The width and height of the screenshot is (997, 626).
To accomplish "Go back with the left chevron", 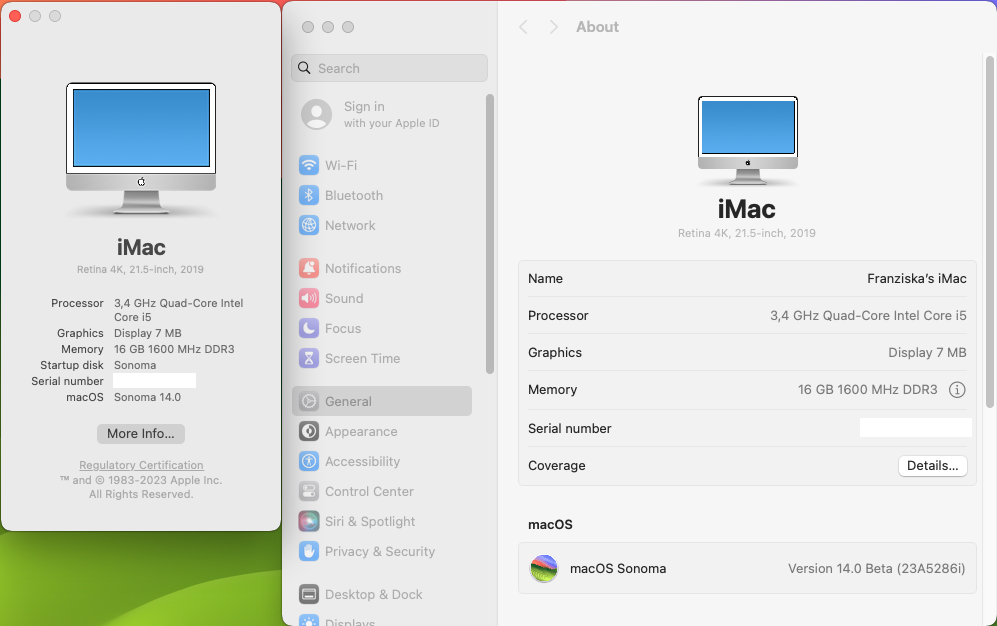I will click(523, 27).
